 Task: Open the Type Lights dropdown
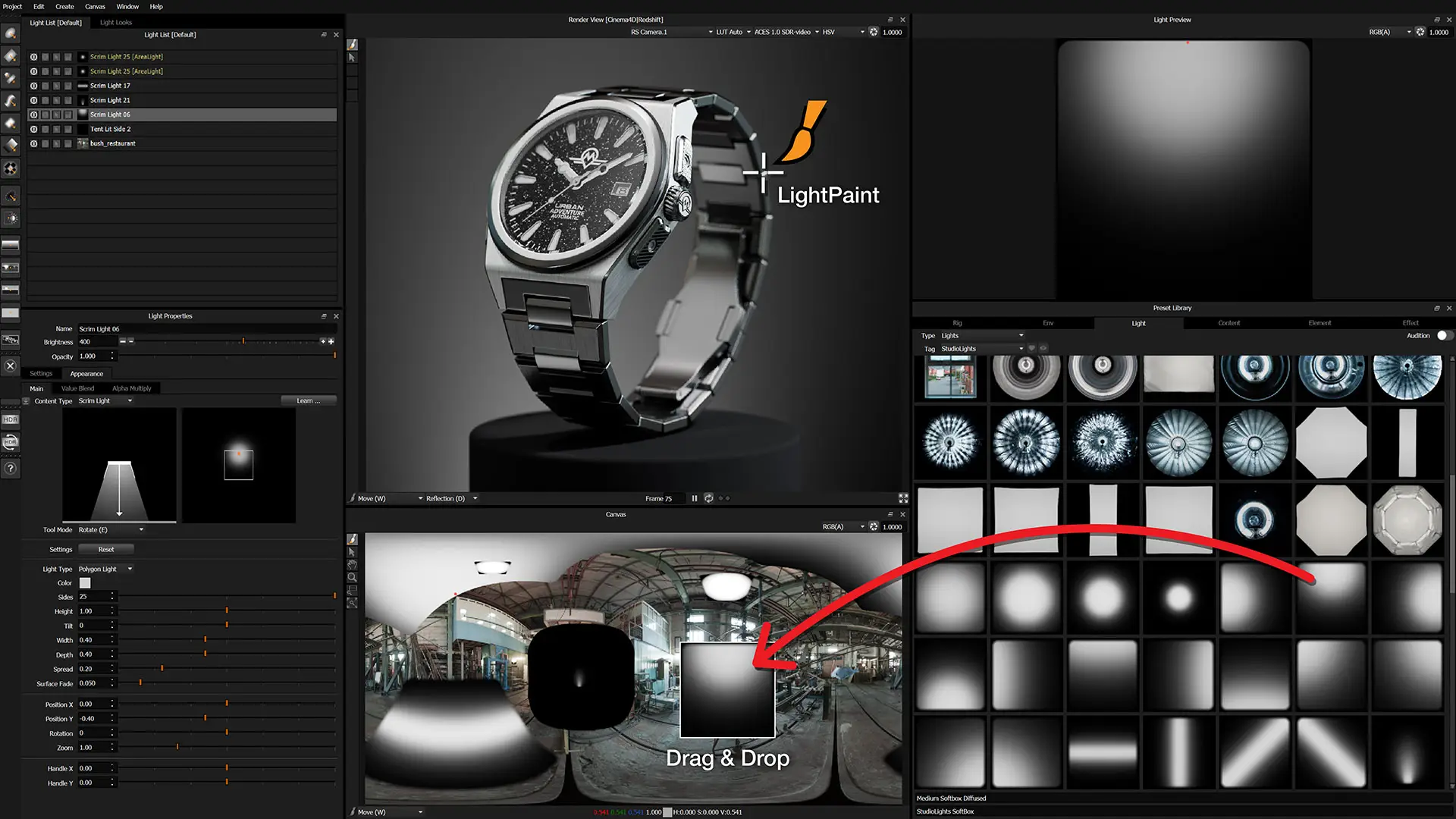[x=986, y=335]
